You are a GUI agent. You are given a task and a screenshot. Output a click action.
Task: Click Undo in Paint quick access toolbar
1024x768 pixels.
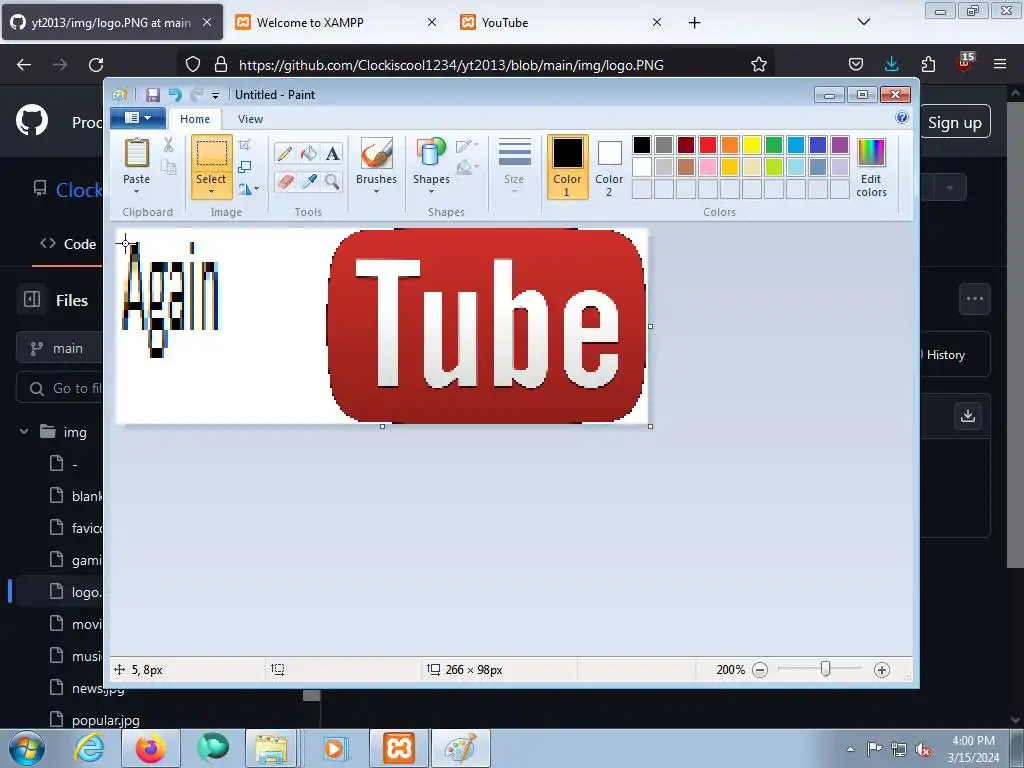pyautogui.click(x=174, y=95)
